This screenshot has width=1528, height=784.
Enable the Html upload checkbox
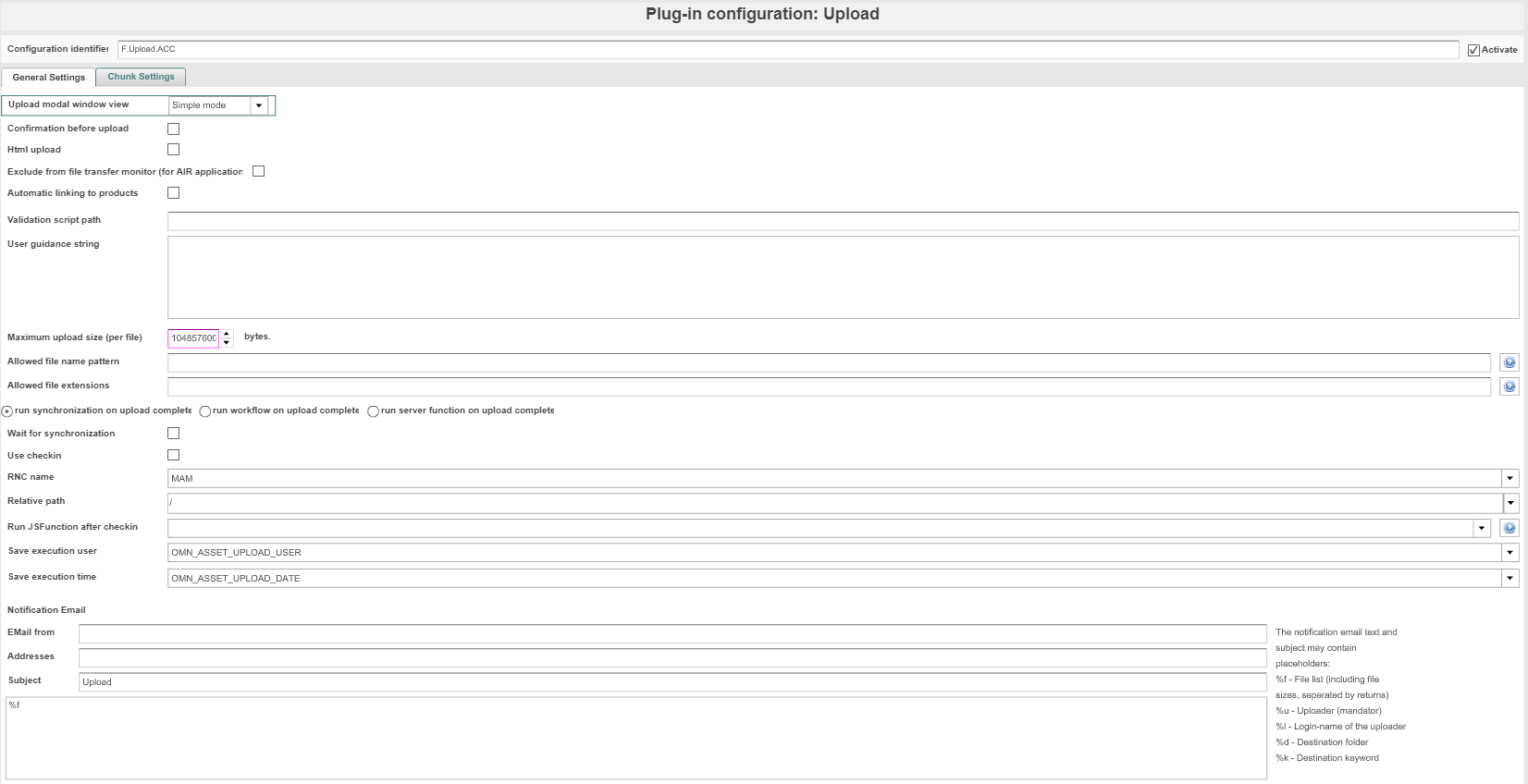point(173,150)
